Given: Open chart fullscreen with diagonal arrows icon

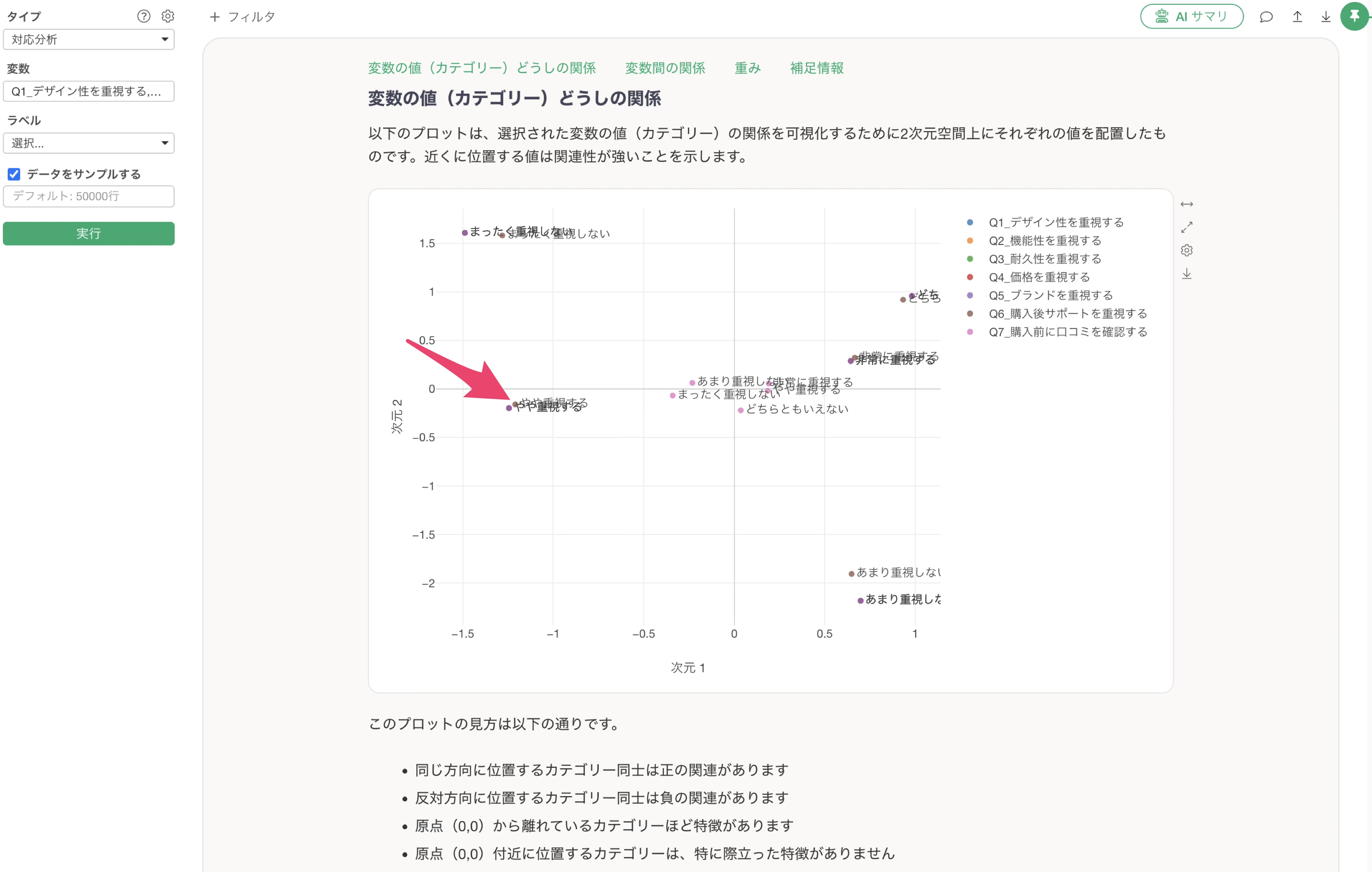Looking at the screenshot, I should pyautogui.click(x=1186, y=227).
